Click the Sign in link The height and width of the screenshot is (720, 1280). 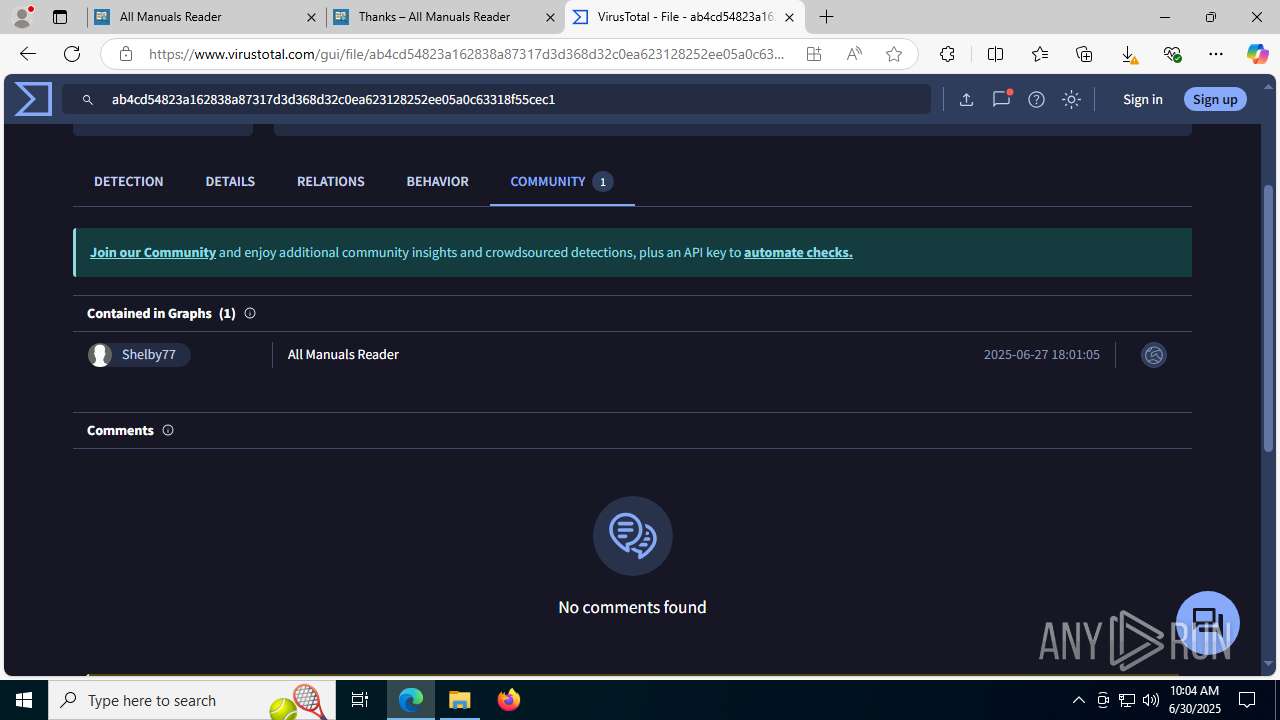[x=1143, y=99]
